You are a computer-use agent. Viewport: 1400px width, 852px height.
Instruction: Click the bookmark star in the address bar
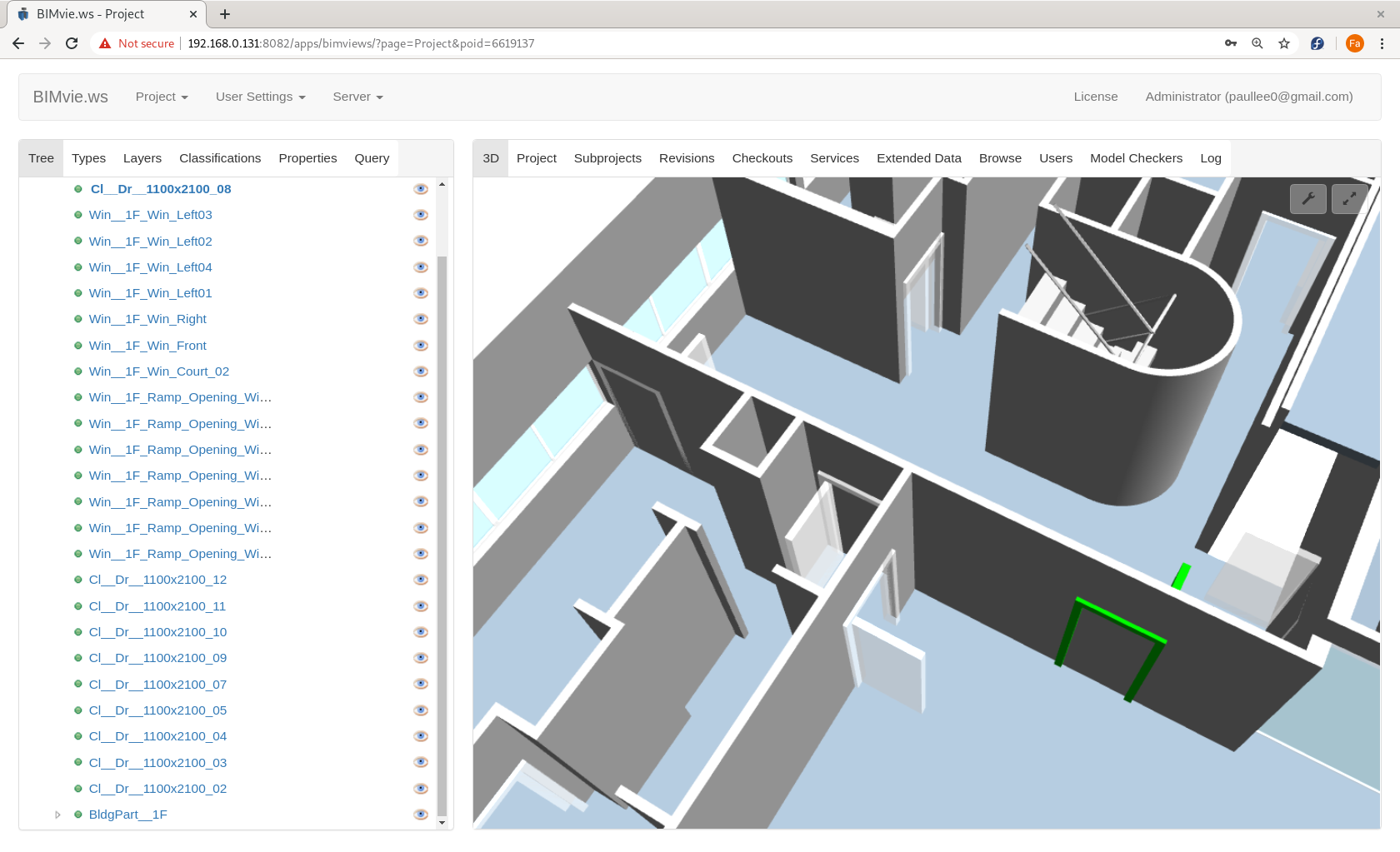click(x=1284, y=43)
